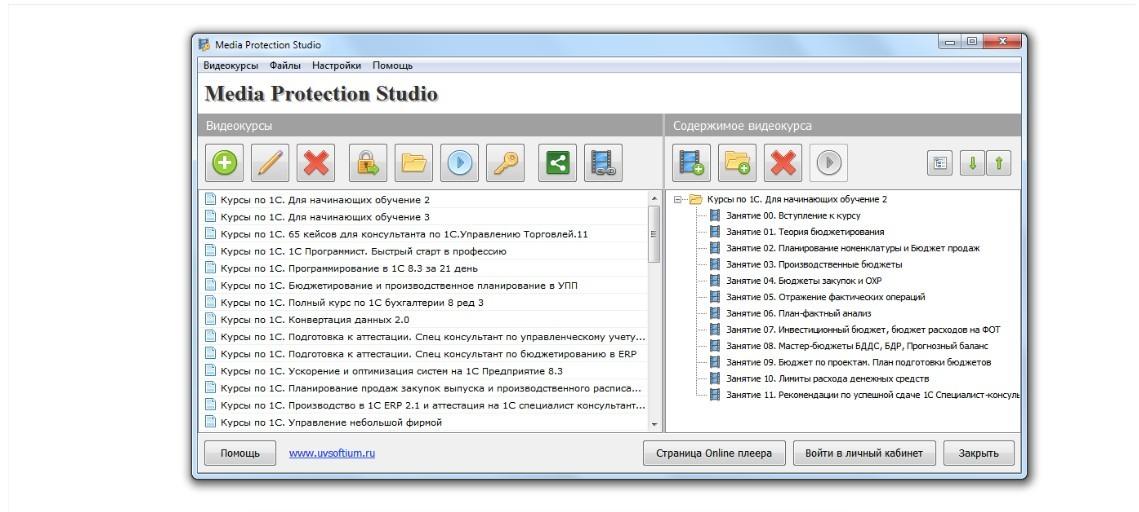1139x512 pixels.
Task: Open the www.uvsoftium.ru link
Action: tap(325, 453)
